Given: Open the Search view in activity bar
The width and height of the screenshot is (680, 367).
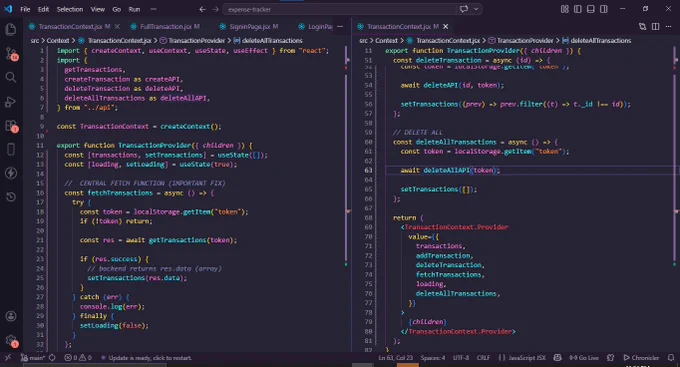Looking at the screenshot, I should point(11,78).
